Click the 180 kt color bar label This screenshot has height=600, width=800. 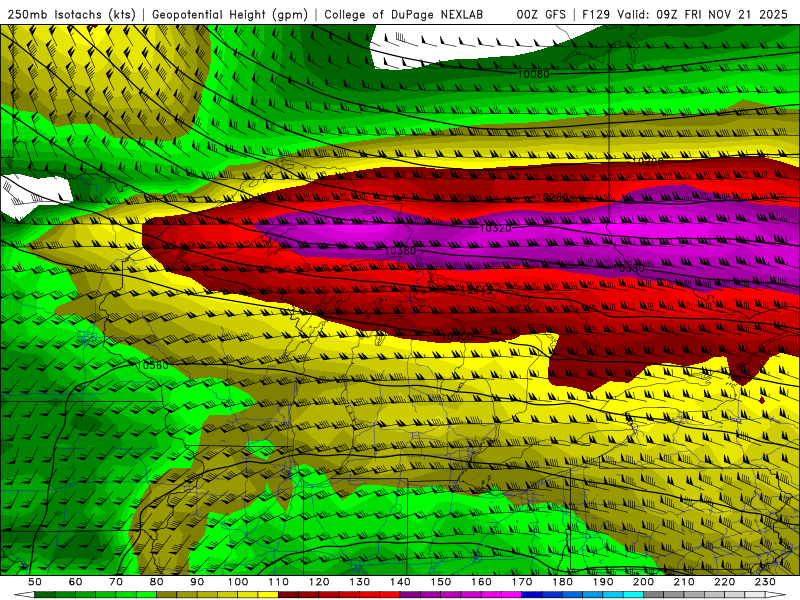(x=562, y=582)
